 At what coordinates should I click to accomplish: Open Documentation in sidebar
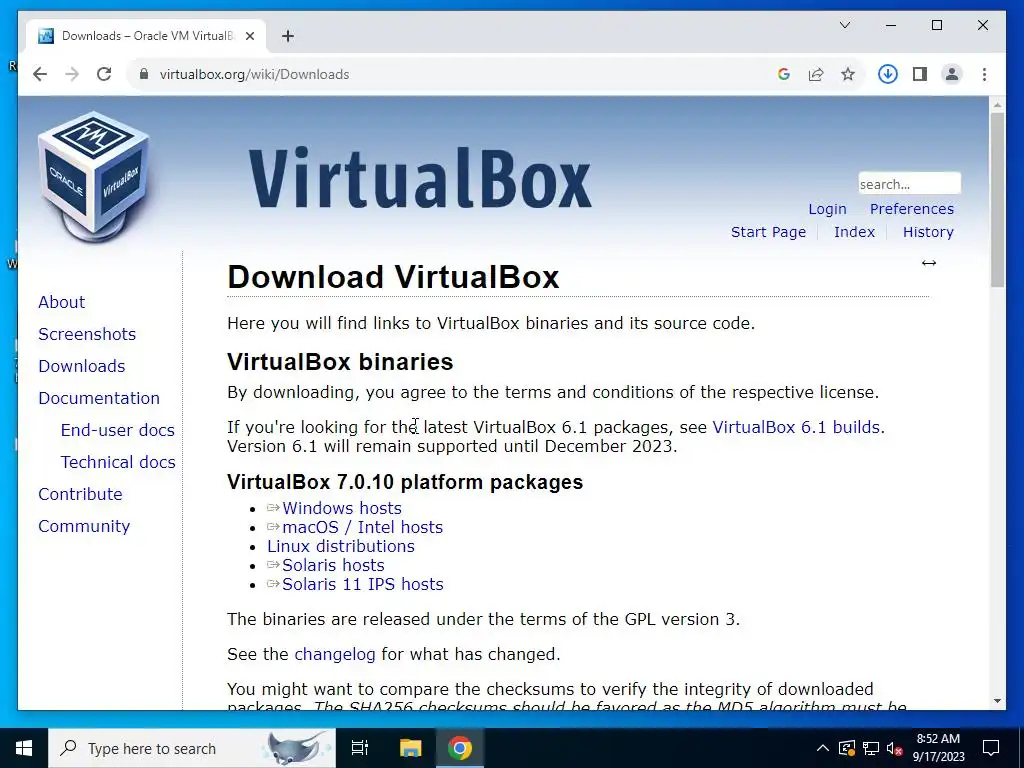[x=99, y=398]
